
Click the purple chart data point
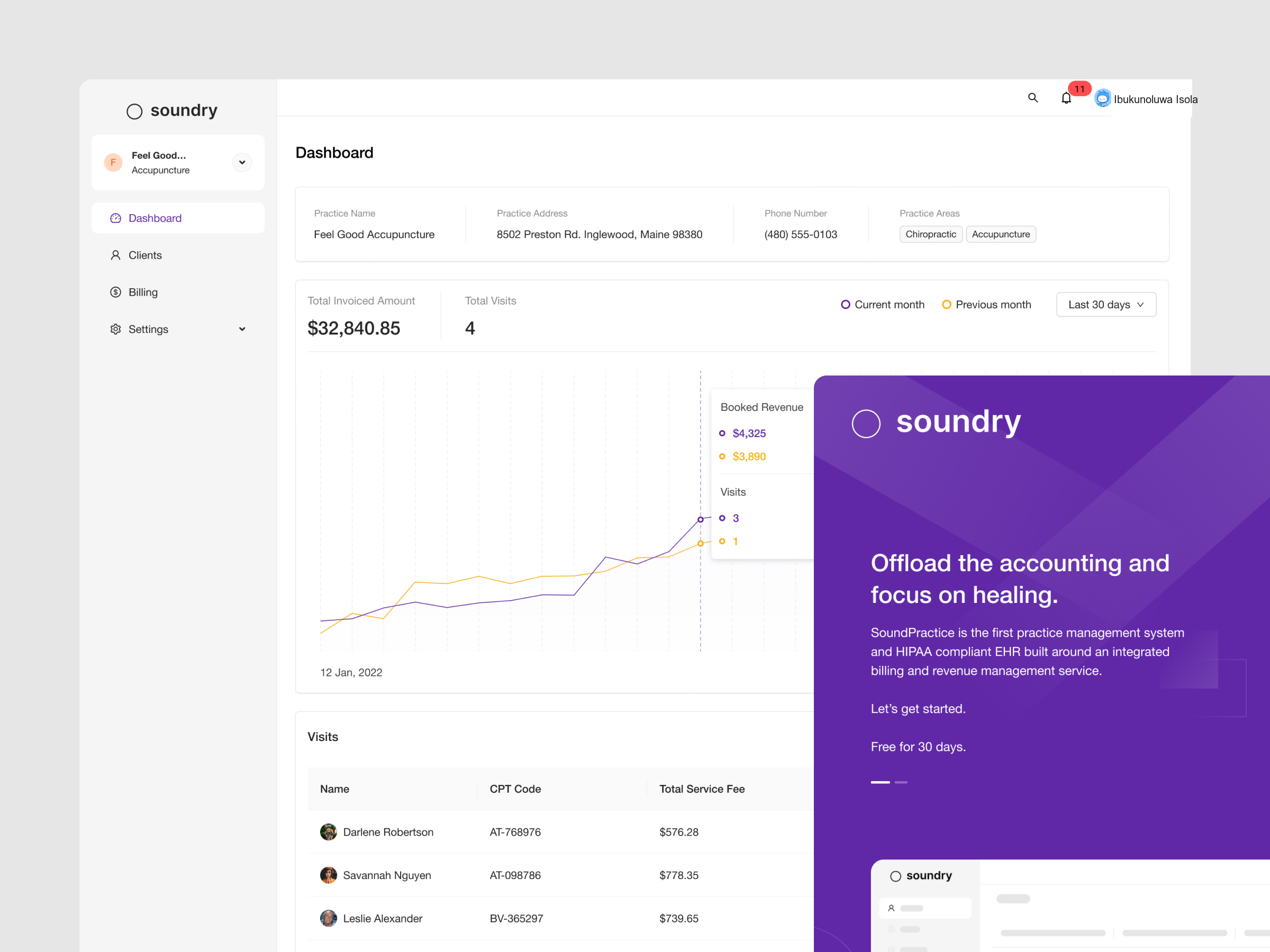coord(701,520)
